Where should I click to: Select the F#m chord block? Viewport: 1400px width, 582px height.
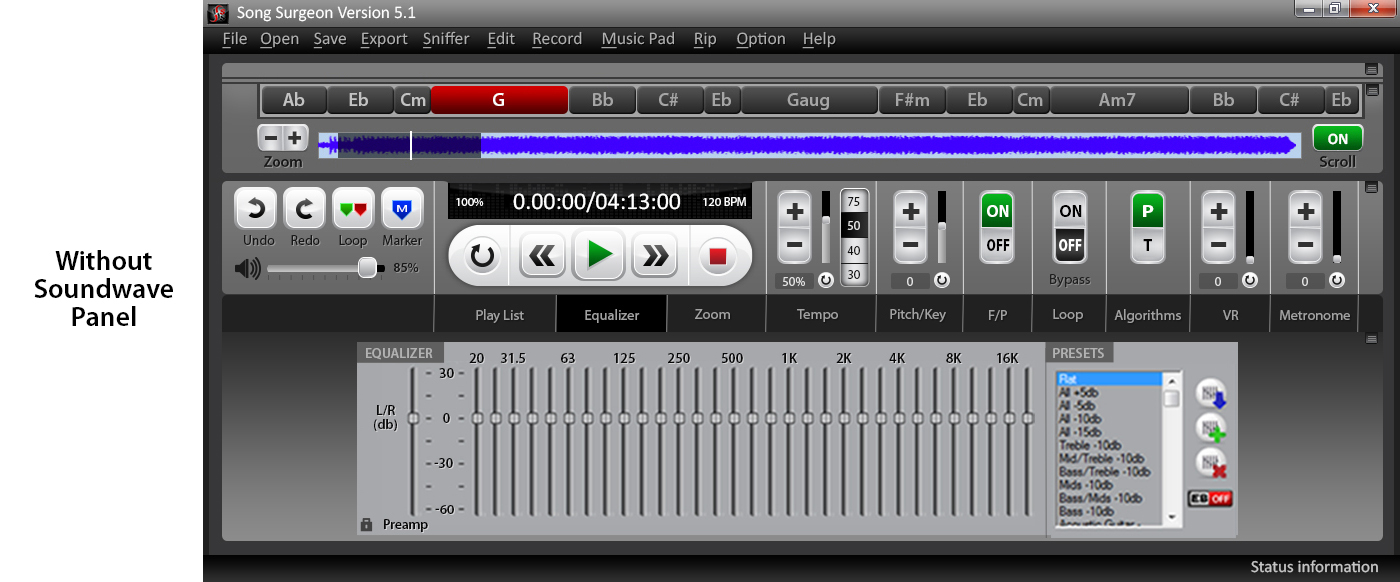(x=912, y=100)
